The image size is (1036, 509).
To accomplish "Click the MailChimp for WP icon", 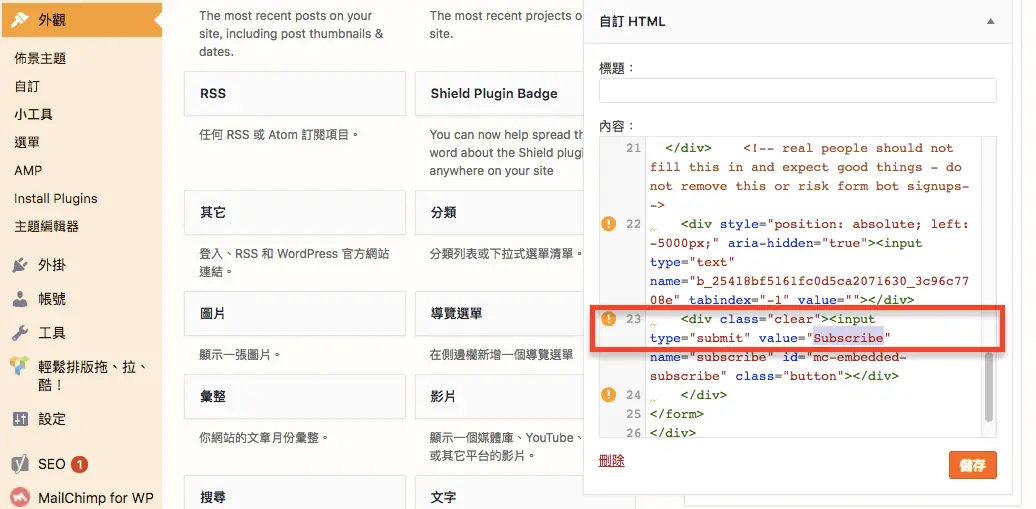I will [x=20, y=498].
